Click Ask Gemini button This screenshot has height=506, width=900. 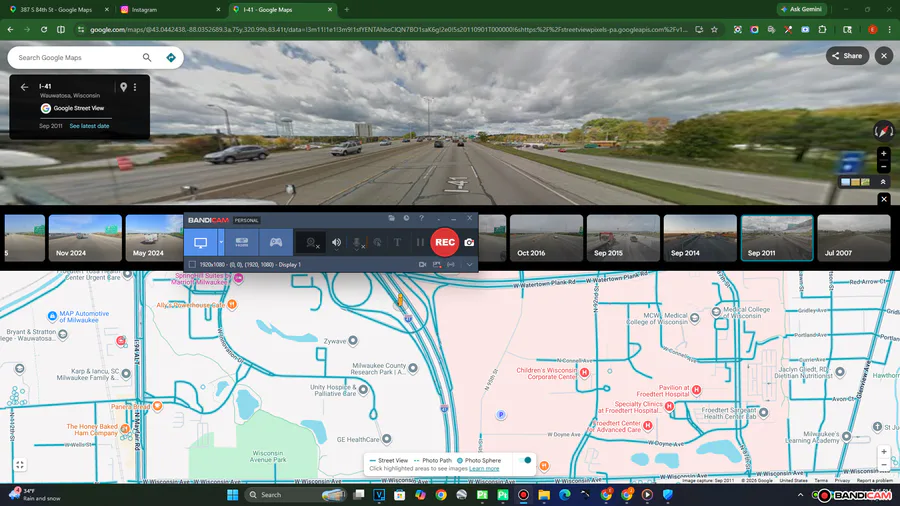click(801, 9)
